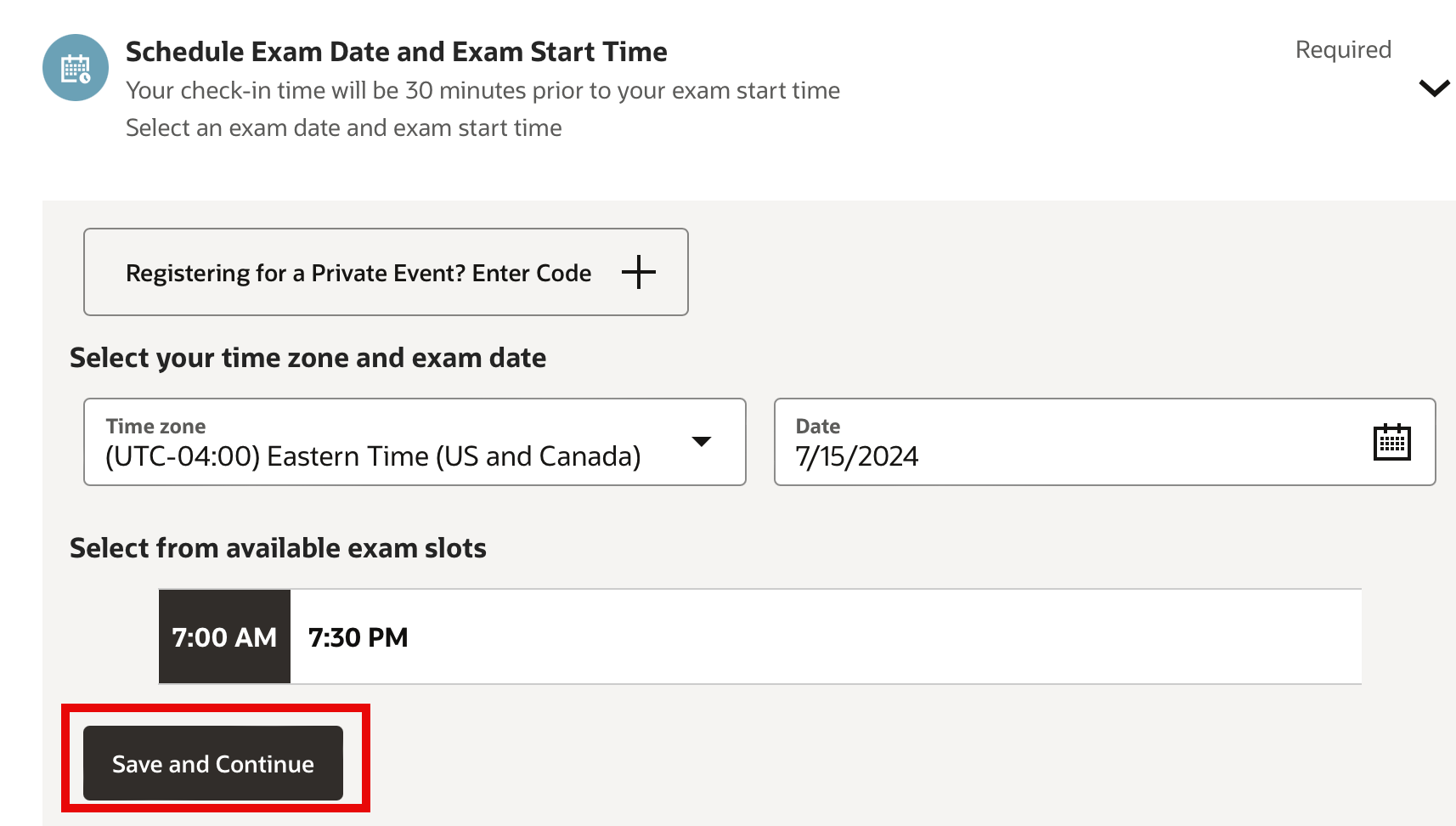1456x826 pixels.
Task: Choose the 7:30 PM exam slot
Action: tap(358, 637)
